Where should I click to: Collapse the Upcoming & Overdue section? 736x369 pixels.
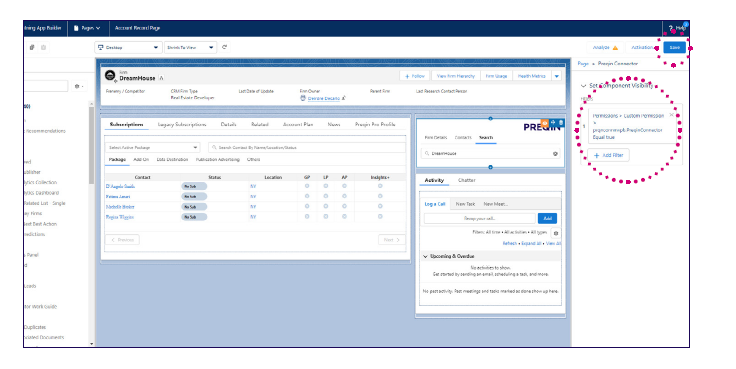tap(425, 256)
